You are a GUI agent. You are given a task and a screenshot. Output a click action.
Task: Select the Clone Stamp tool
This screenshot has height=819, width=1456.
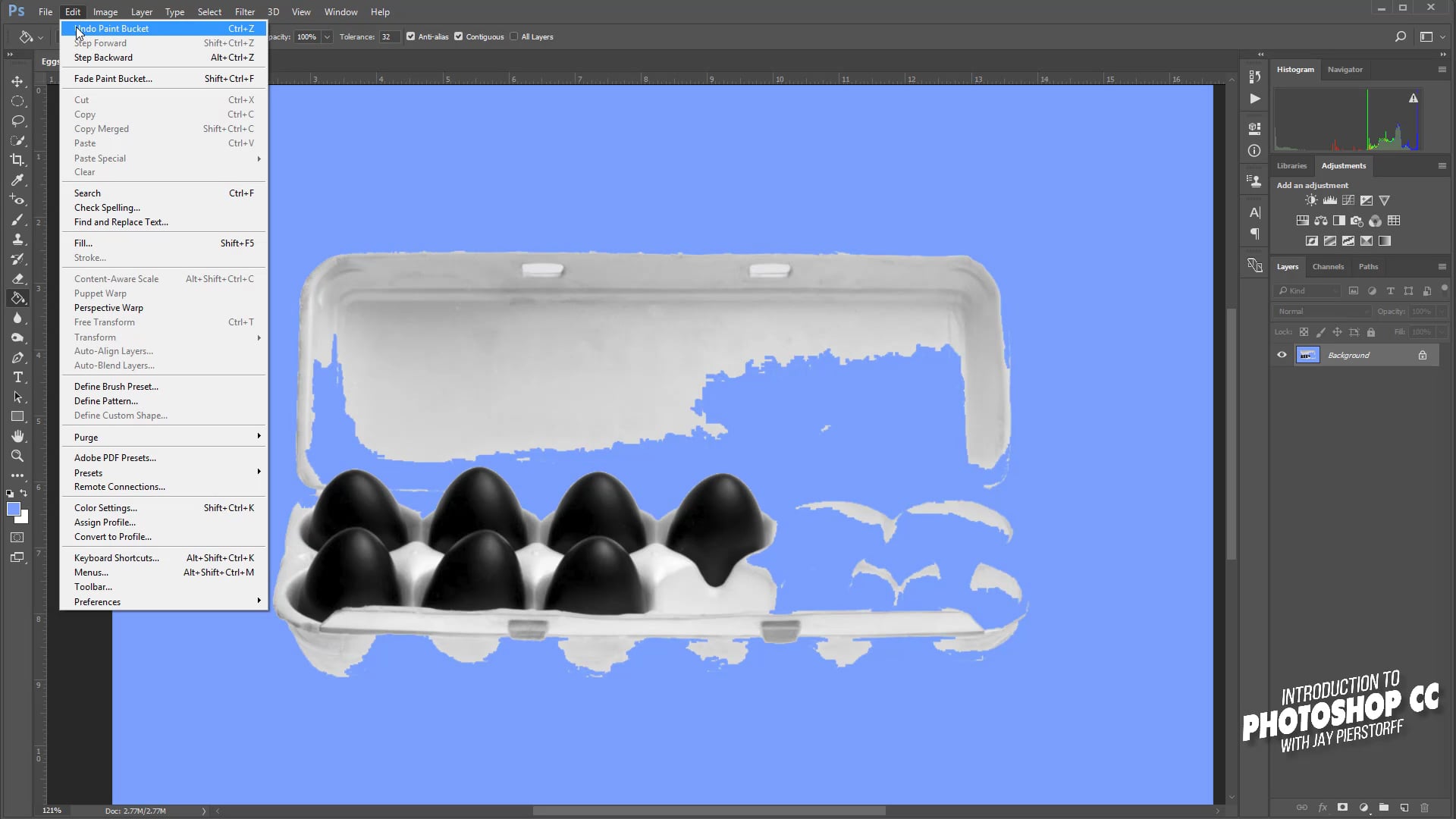click(x=17, y=239)
